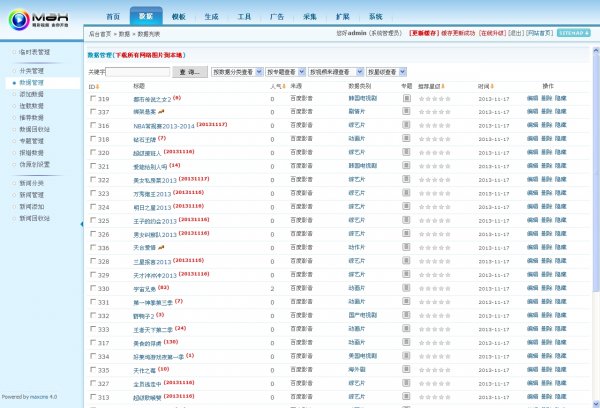Open 分类管理 in the sidebar

(x=32, y=71)
